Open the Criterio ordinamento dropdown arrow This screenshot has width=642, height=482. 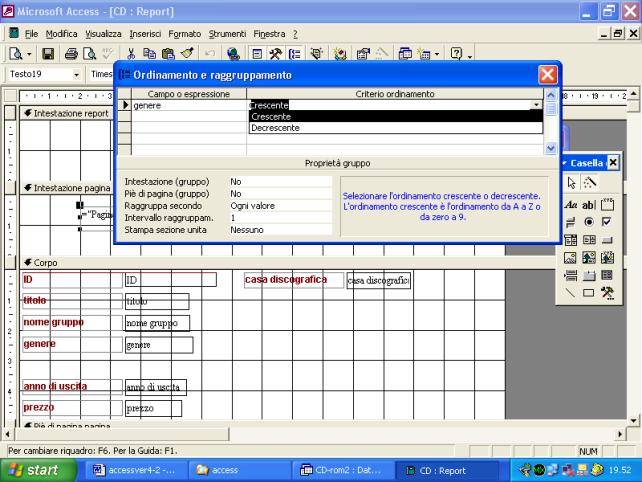point(537,105)
